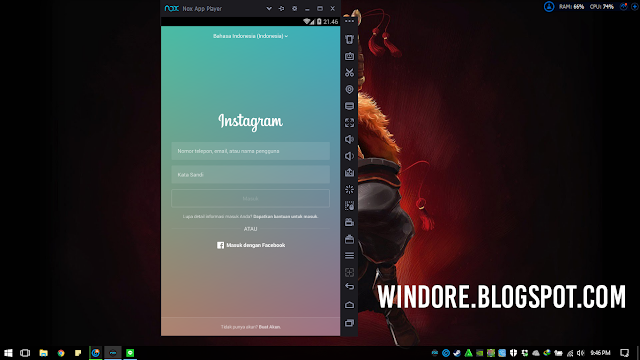Click the phone, email or username field

coord(250,151)
